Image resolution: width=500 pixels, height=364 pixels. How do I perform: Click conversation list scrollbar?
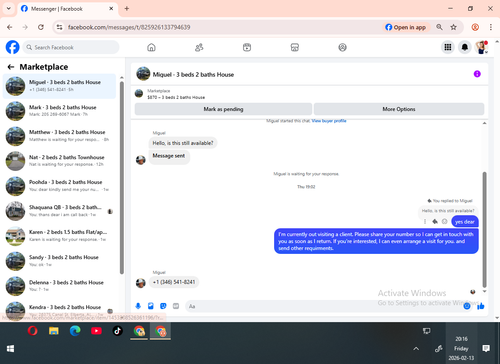122,178
